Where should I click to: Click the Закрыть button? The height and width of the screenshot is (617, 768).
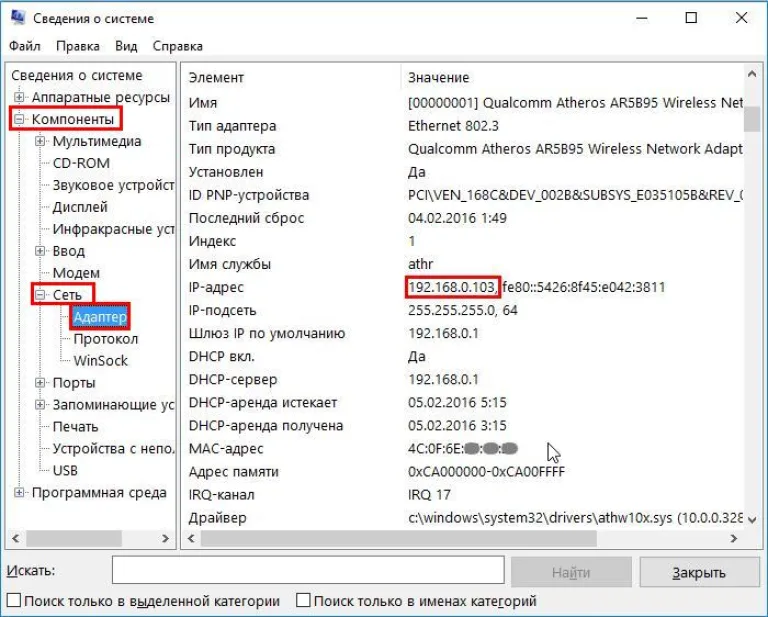pos(699,572)
